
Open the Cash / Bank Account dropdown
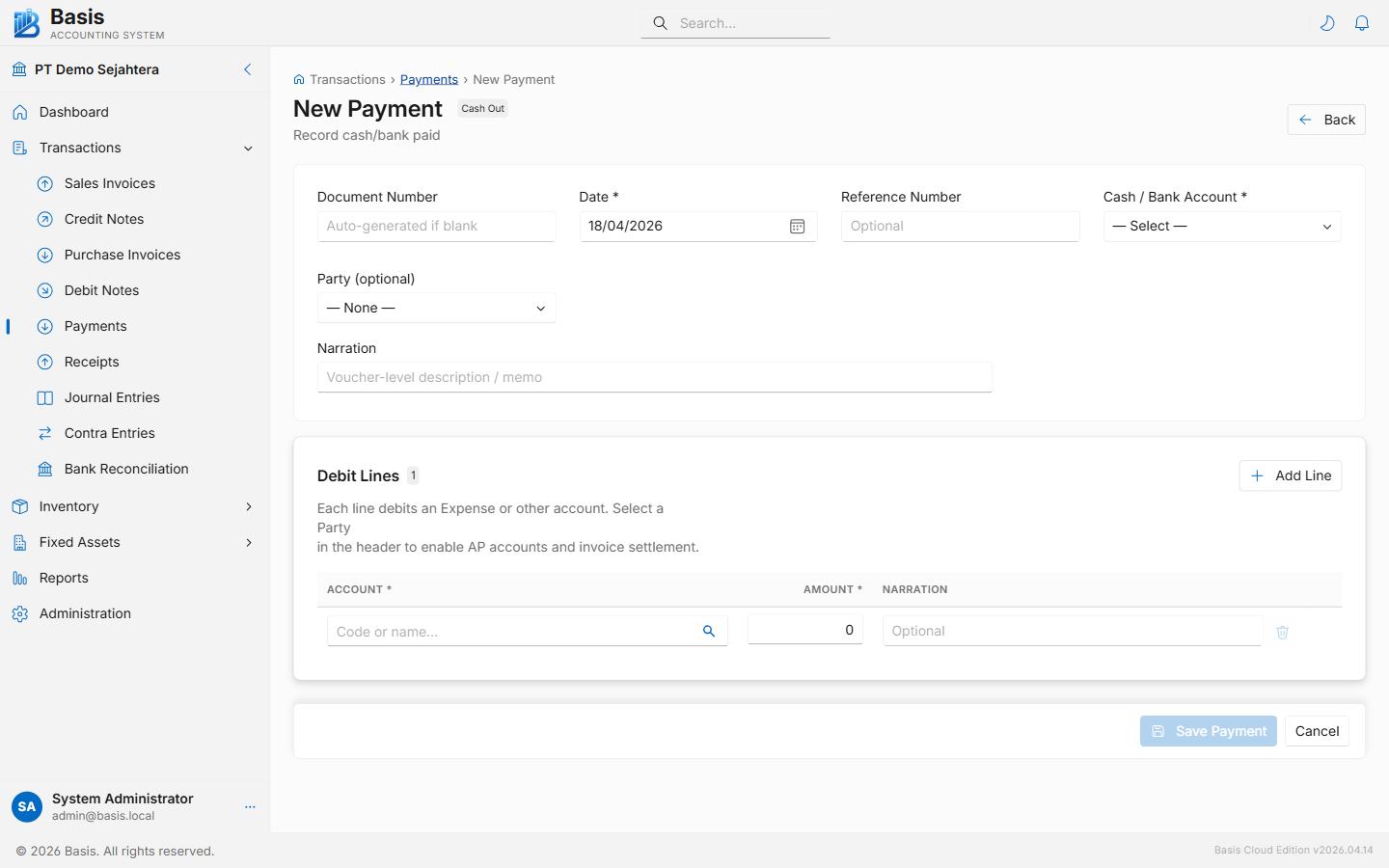pyautogui.click(x=1221, y=226)
